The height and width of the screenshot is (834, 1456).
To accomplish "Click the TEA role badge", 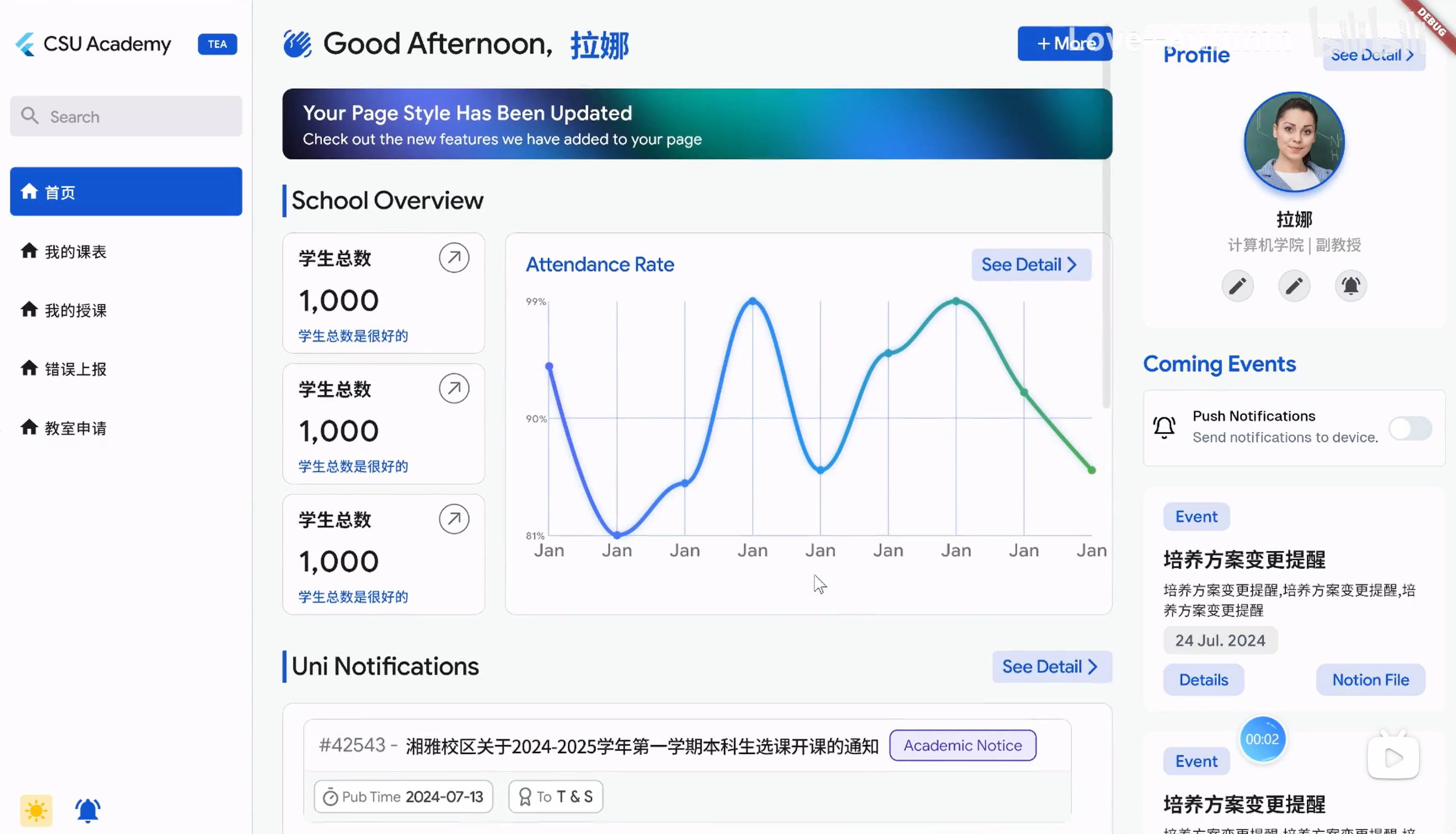I will (218, 44).
